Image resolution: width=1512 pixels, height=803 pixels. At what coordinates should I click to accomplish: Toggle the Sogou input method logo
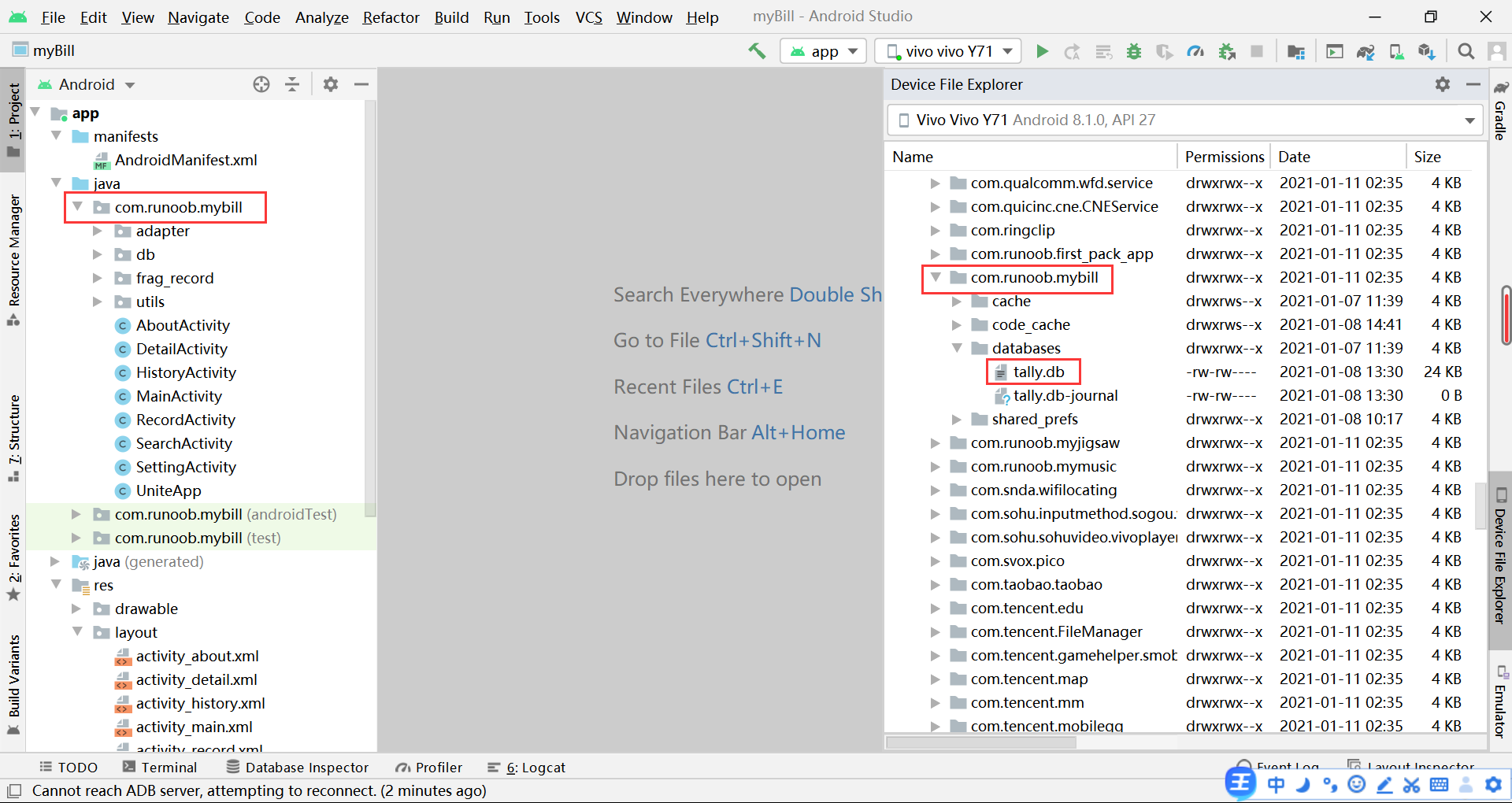[x=1241, y=783]
